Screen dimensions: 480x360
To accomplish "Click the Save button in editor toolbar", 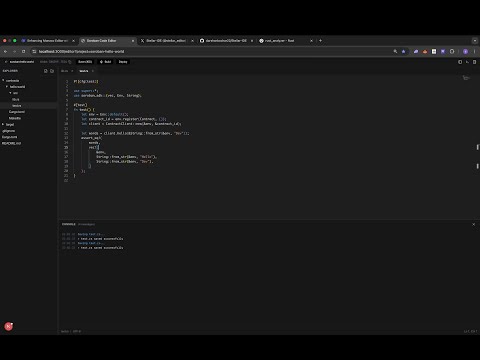I will tap(85, 62).
